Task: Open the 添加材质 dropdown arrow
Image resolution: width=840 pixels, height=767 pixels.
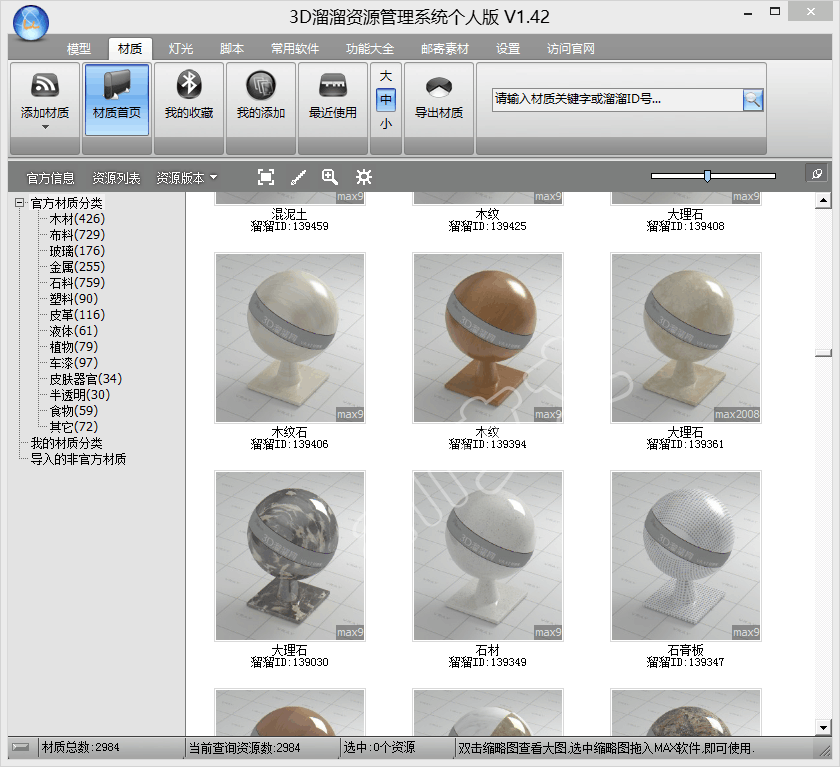Action: pos(45,127)
